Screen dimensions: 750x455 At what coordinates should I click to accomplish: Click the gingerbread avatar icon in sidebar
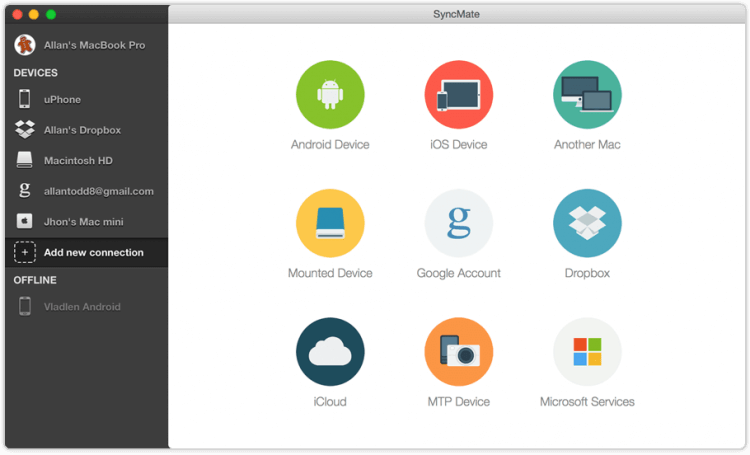coord(25,45)
